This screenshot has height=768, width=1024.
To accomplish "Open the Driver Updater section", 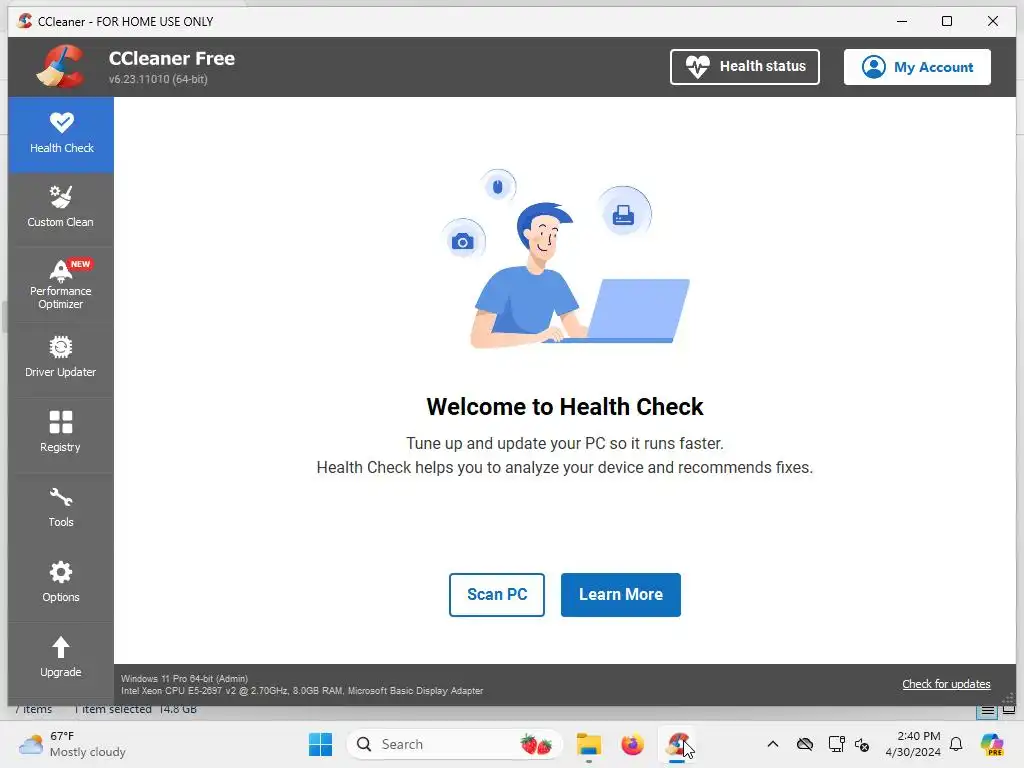I will click(61, 359).
